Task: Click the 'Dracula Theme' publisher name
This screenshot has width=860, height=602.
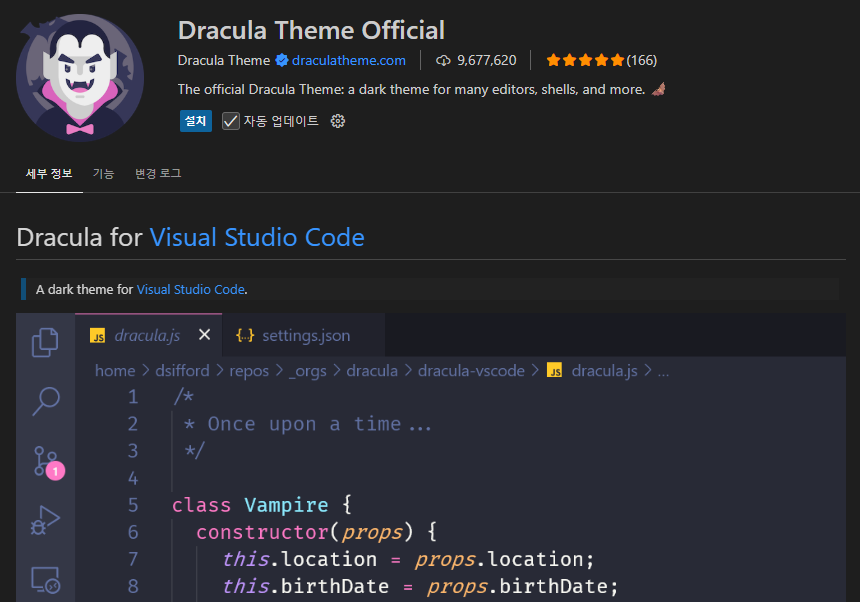Action: click(x=224, y=60)
